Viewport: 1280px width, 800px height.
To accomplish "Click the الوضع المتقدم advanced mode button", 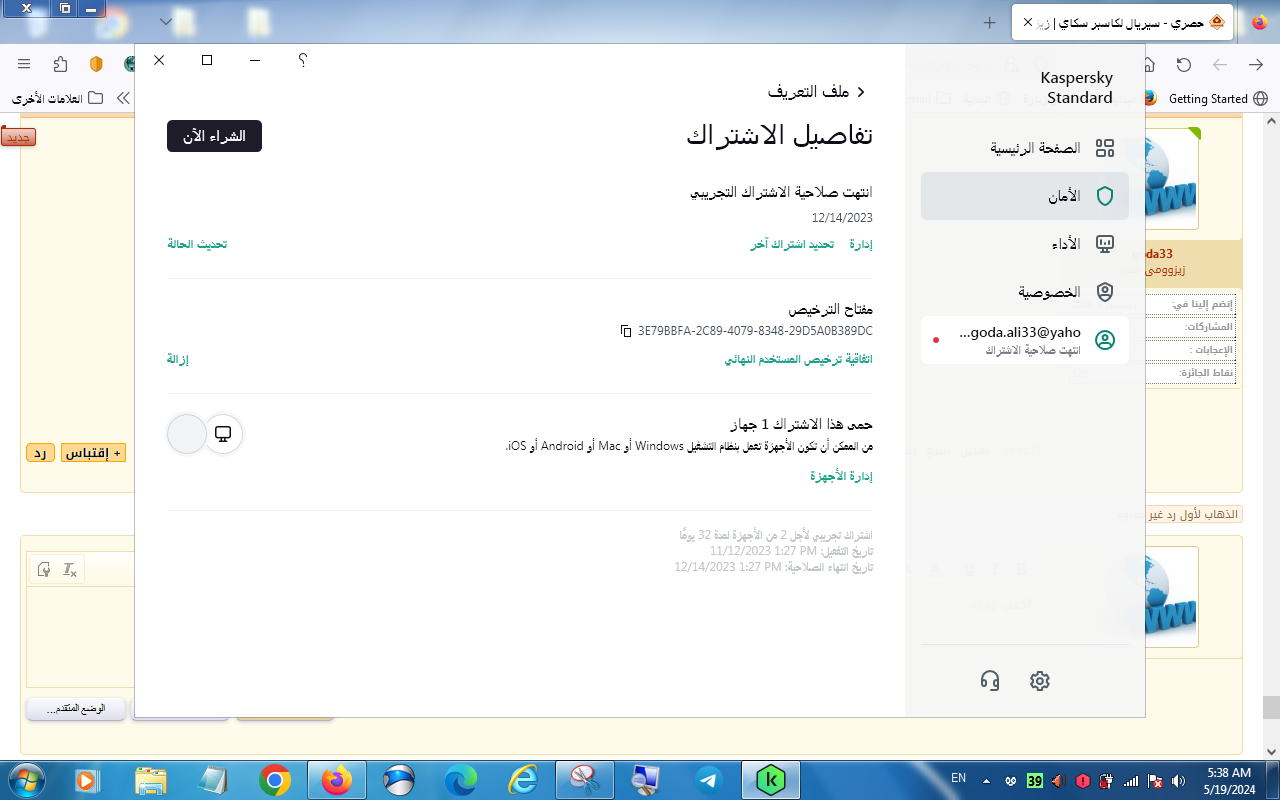I will click(x=76, y=709).
